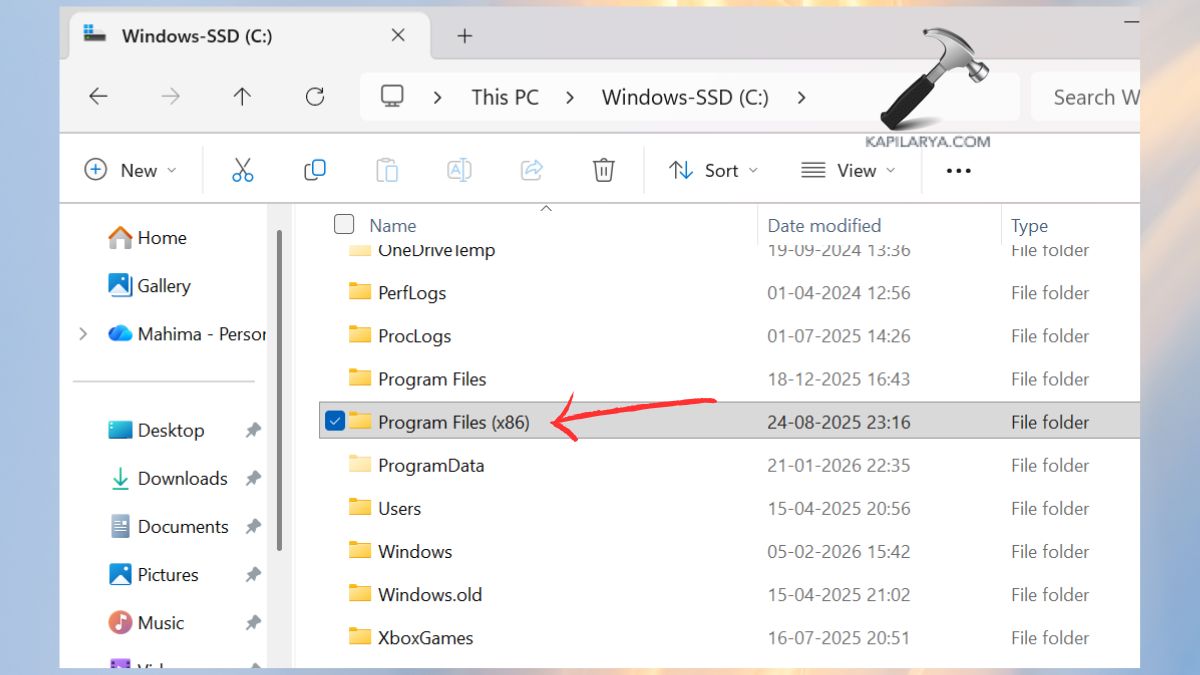Open the See more ellipsis menu
This screenshot has height=675, width=1200.
click(x=957, y=170)
